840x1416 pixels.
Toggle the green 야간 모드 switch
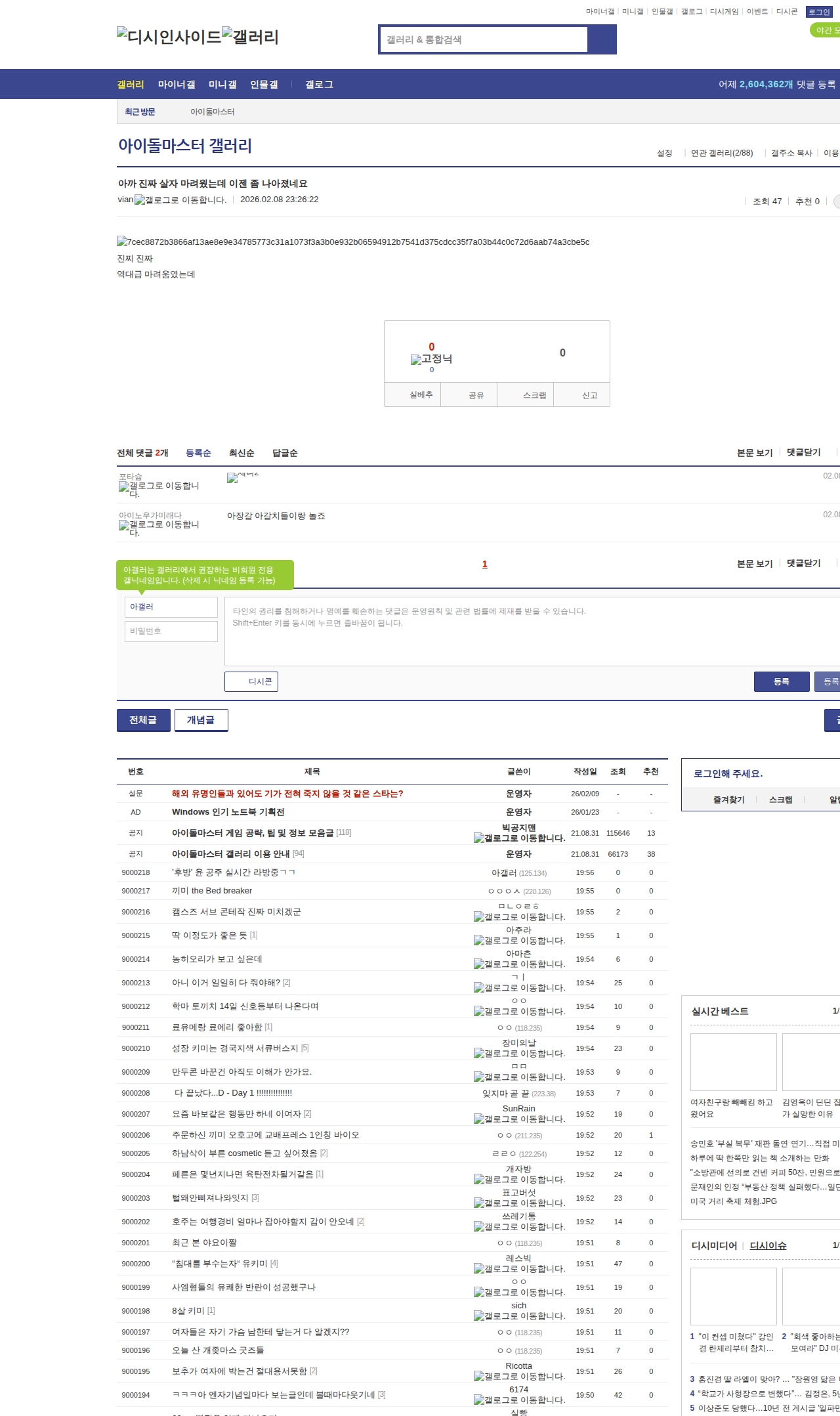(825, 30)
